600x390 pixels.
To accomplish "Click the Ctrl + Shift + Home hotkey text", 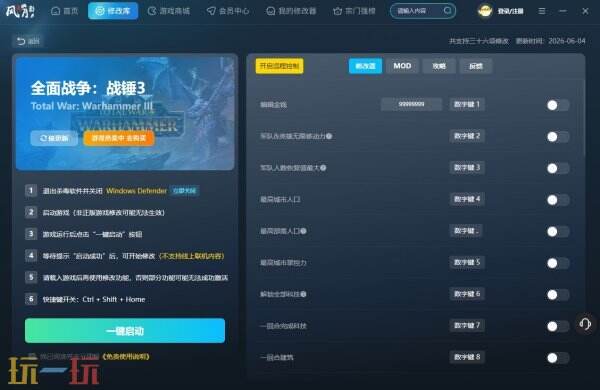I will tap(114, 299).
